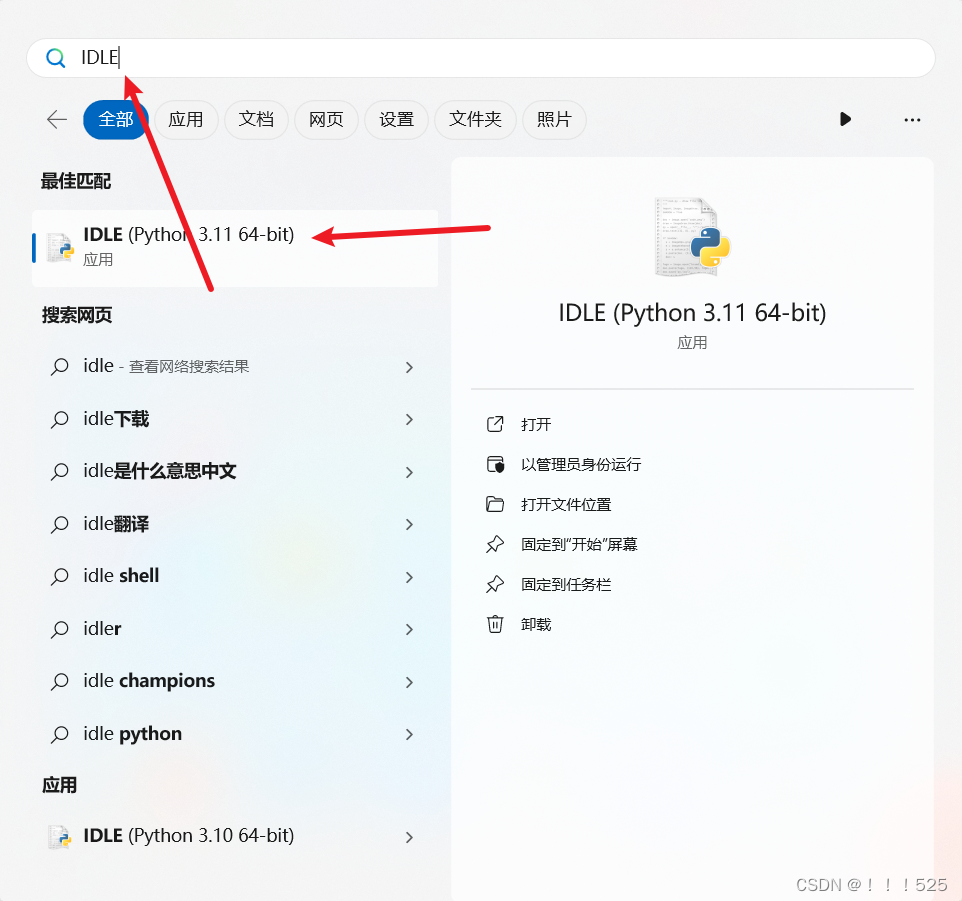Expand the 'idler' chevron
962x901 pixels.
pyautogui.click(x=409, y=629)
